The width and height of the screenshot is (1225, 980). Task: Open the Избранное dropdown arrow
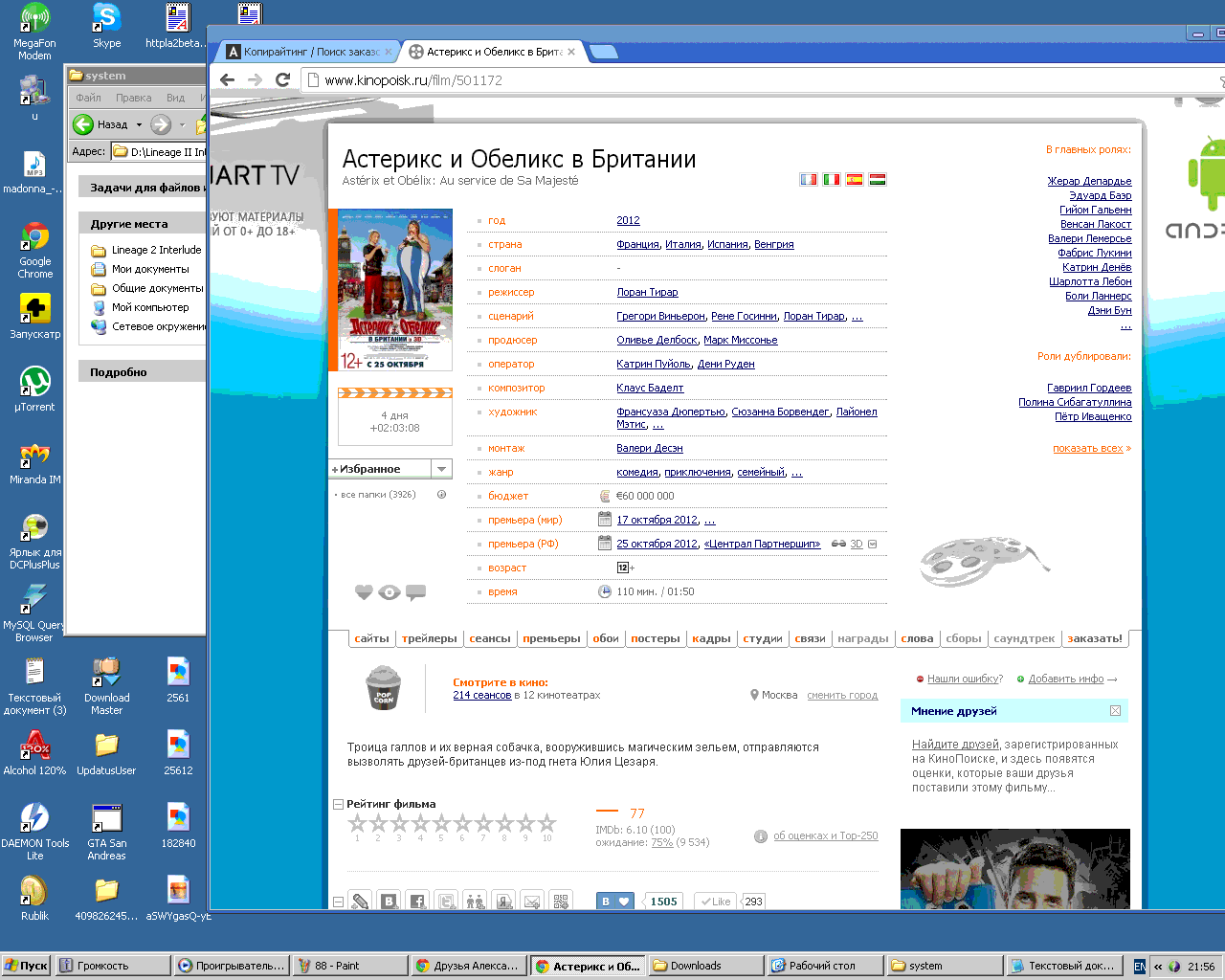point(441,469)
